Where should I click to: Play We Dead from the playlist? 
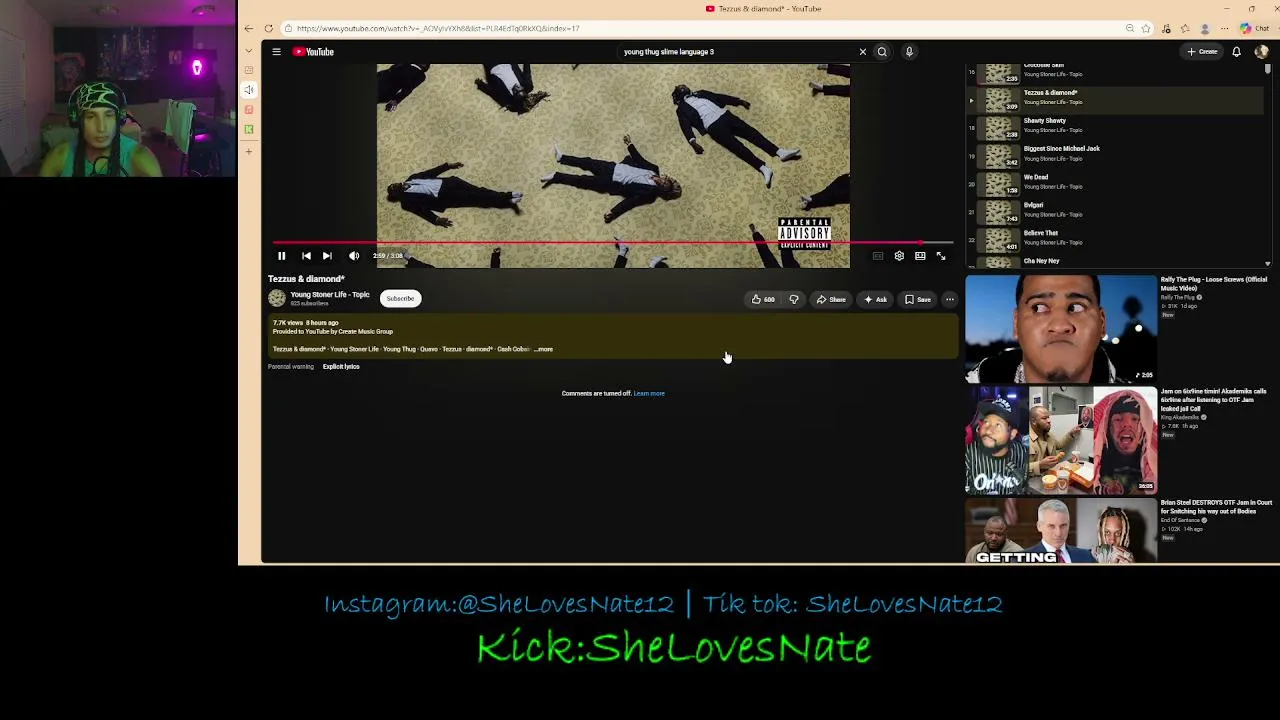[1114, 184]
